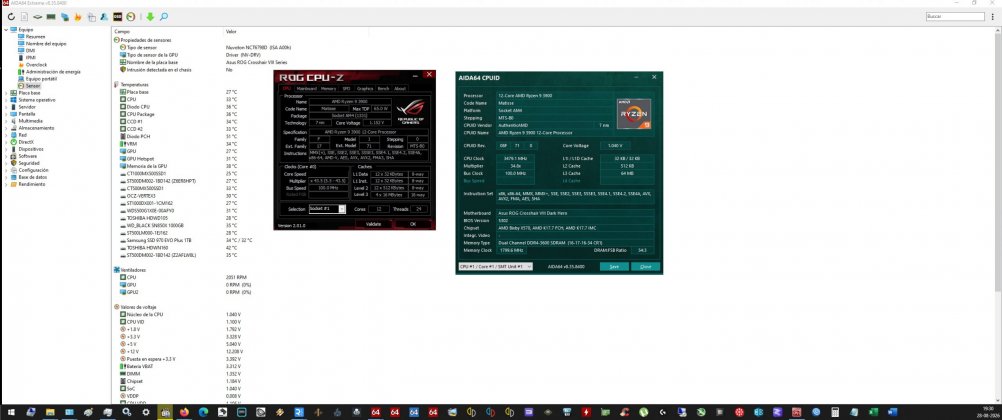This screenshot has width=1002, height=420.
Task: Expand the Almacenamiento tree node
Action: (x=6, y=128)
